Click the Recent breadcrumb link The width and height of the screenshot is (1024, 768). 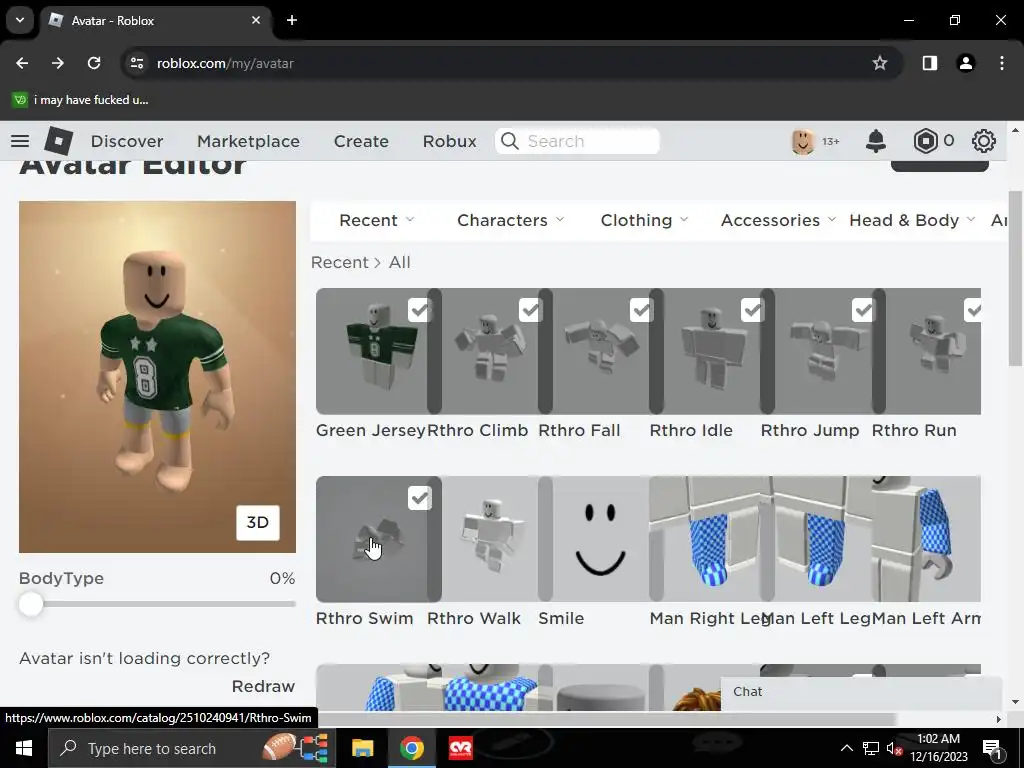click(340, 263)
